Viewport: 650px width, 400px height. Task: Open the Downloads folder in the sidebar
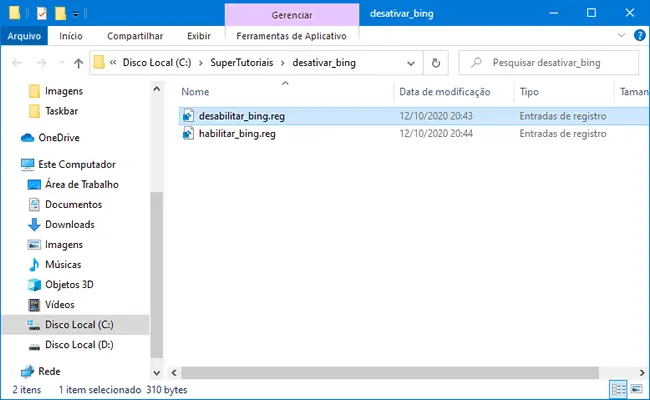point(69,224)
